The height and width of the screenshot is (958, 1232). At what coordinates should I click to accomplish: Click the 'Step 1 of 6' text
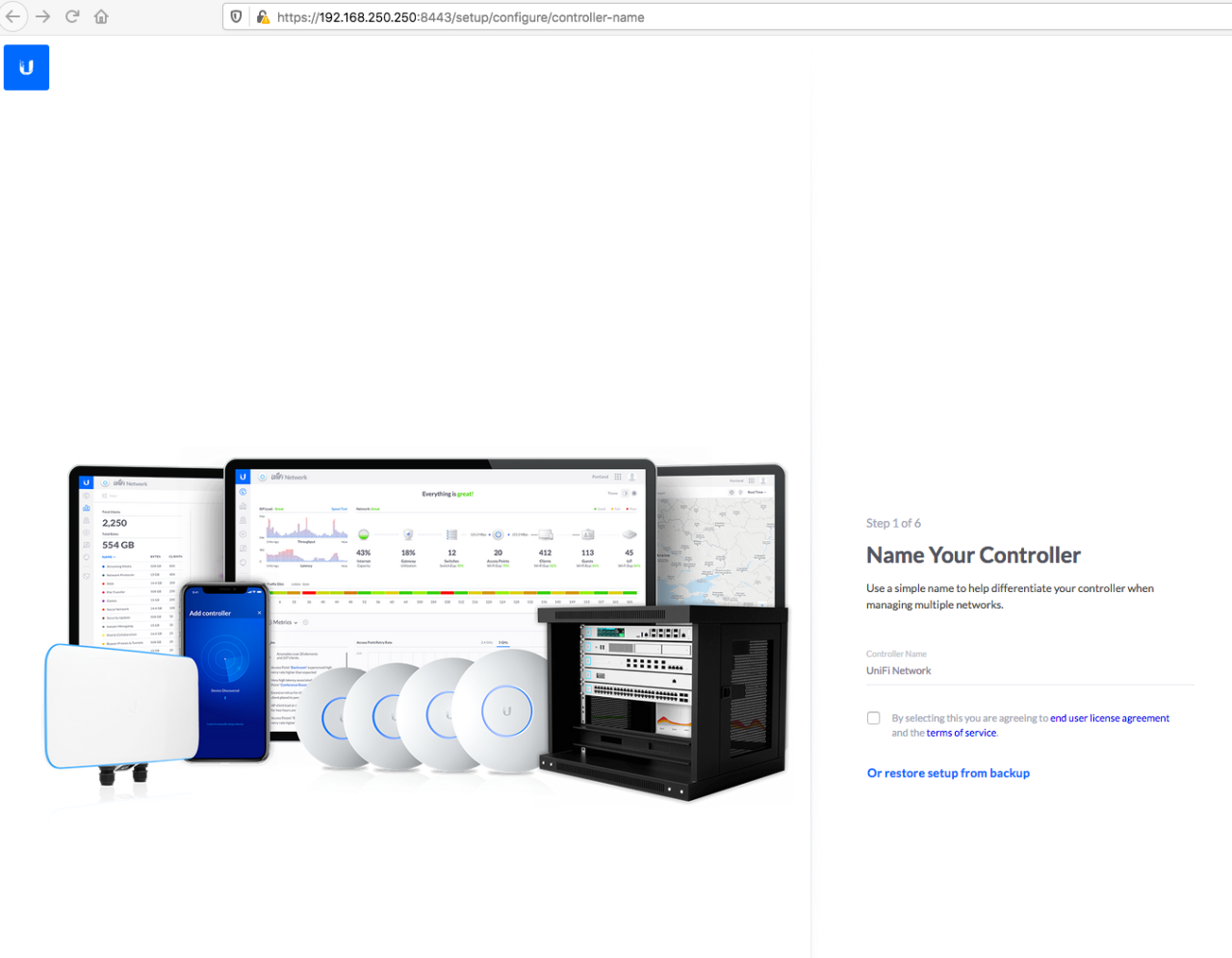(893, 524)
